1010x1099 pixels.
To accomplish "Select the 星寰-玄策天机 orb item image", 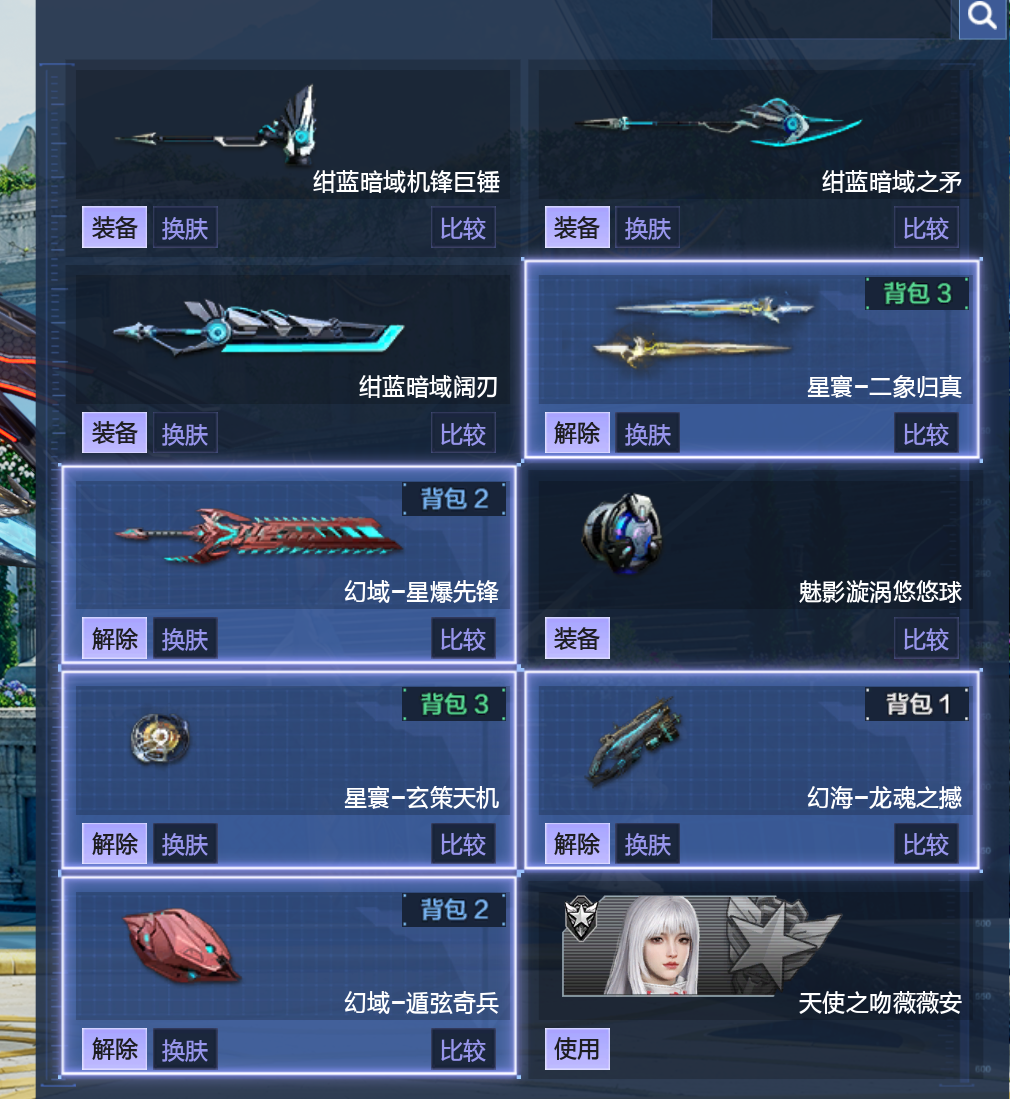I will [161, 738].
